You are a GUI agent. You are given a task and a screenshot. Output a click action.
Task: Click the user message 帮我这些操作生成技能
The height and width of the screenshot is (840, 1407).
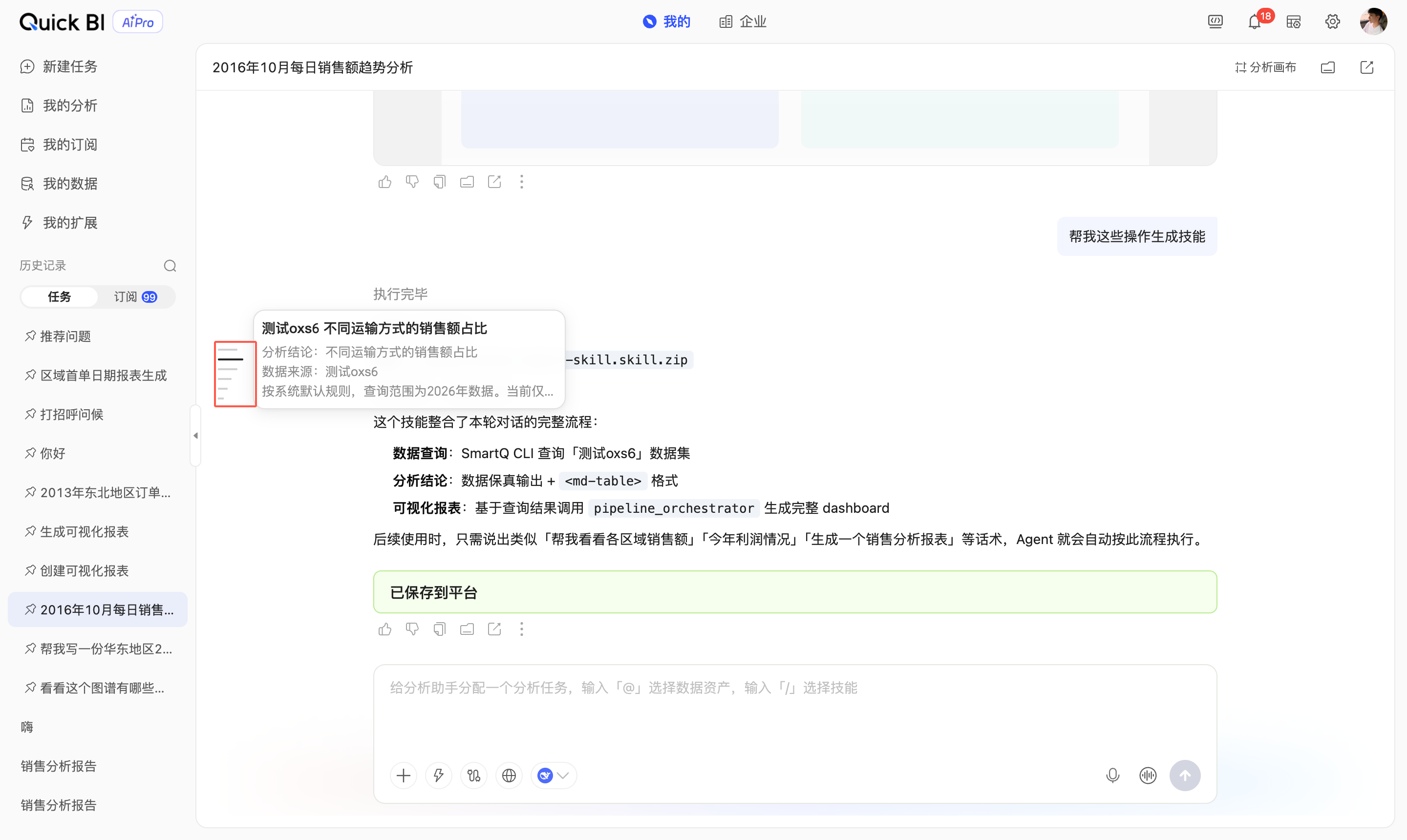point(1136,236)
